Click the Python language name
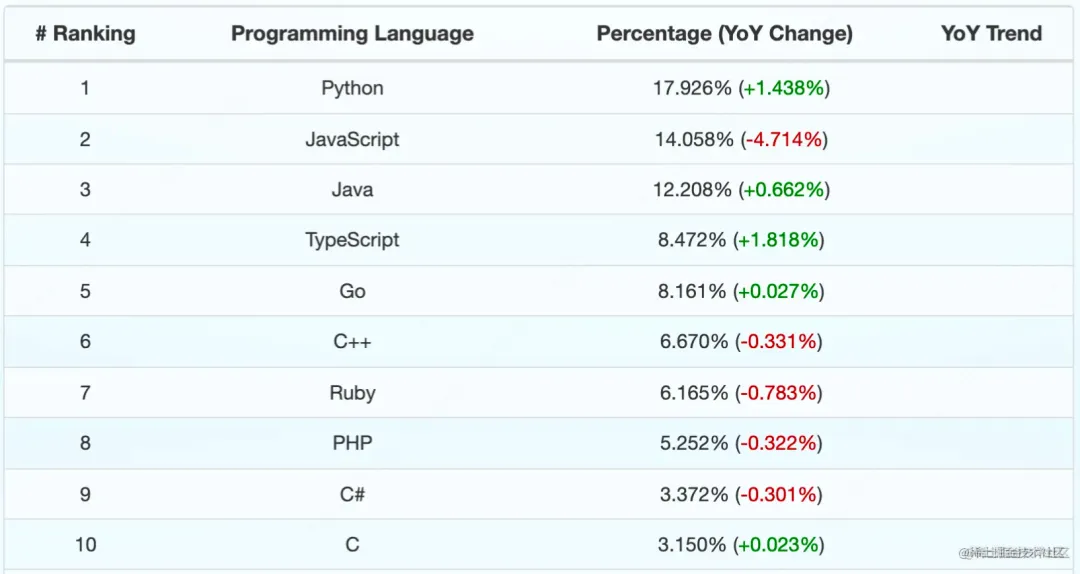Image resolution: width=1080 pixels, height=574 pixels. 352,88
